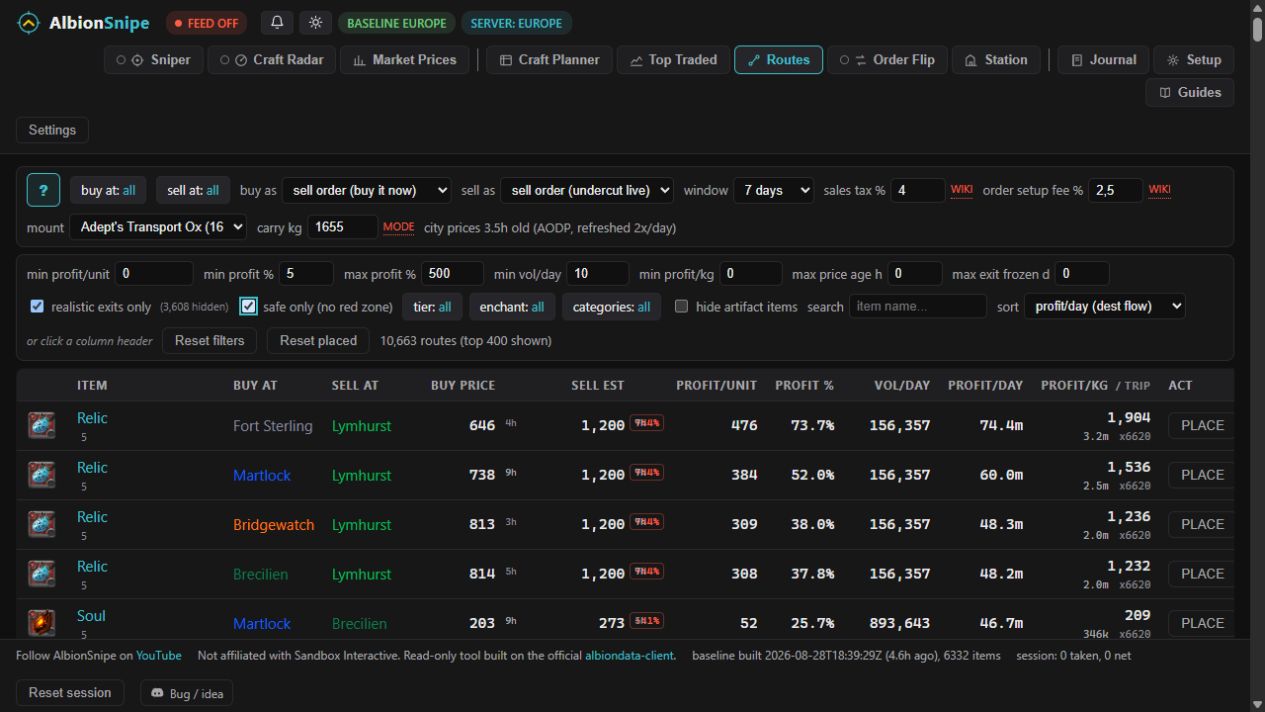This screenshot has height=712, width=1265.
Task: Open the buy as dropdown
Action: (366, 190)
